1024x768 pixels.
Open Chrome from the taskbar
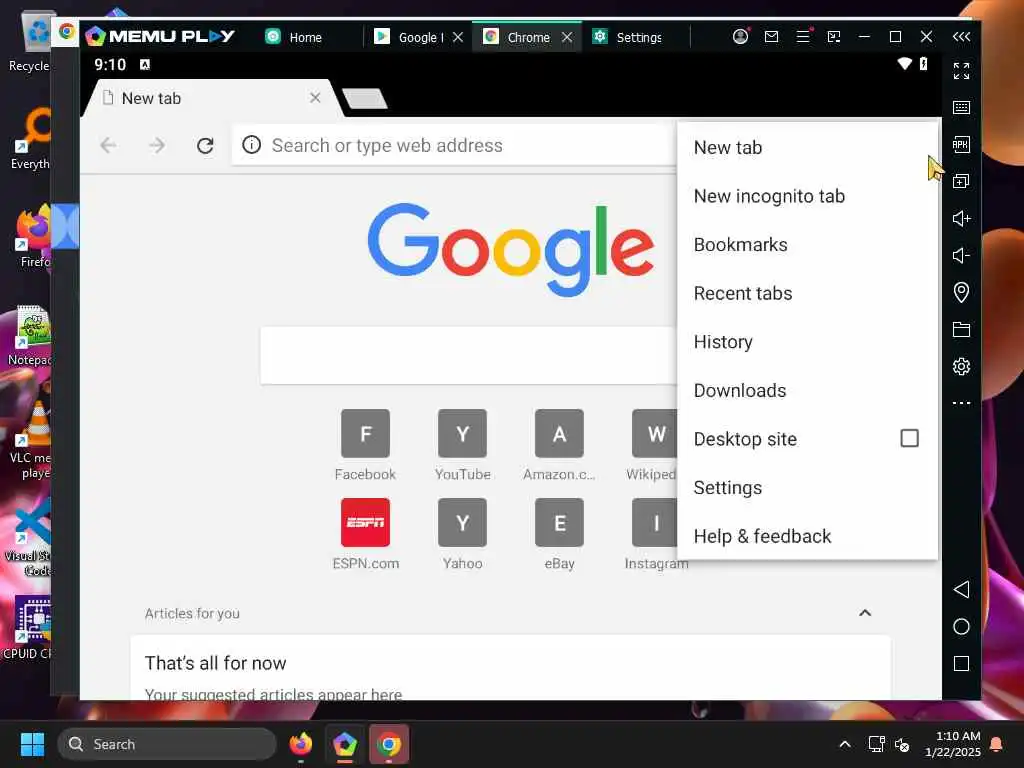coord(389,744)
